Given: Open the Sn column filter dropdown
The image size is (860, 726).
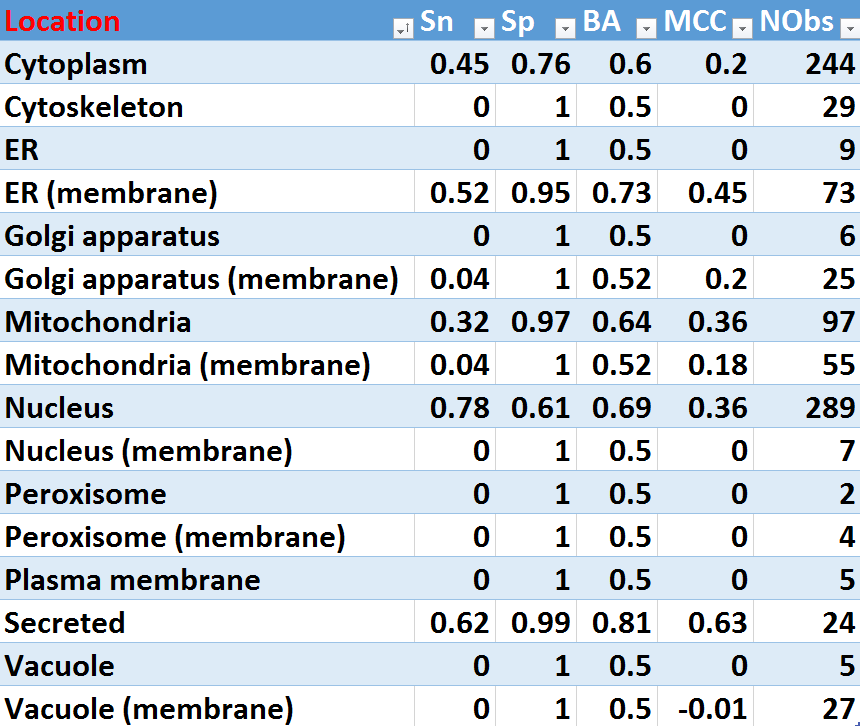Looking at the screenshot, I should coord(484,29).
